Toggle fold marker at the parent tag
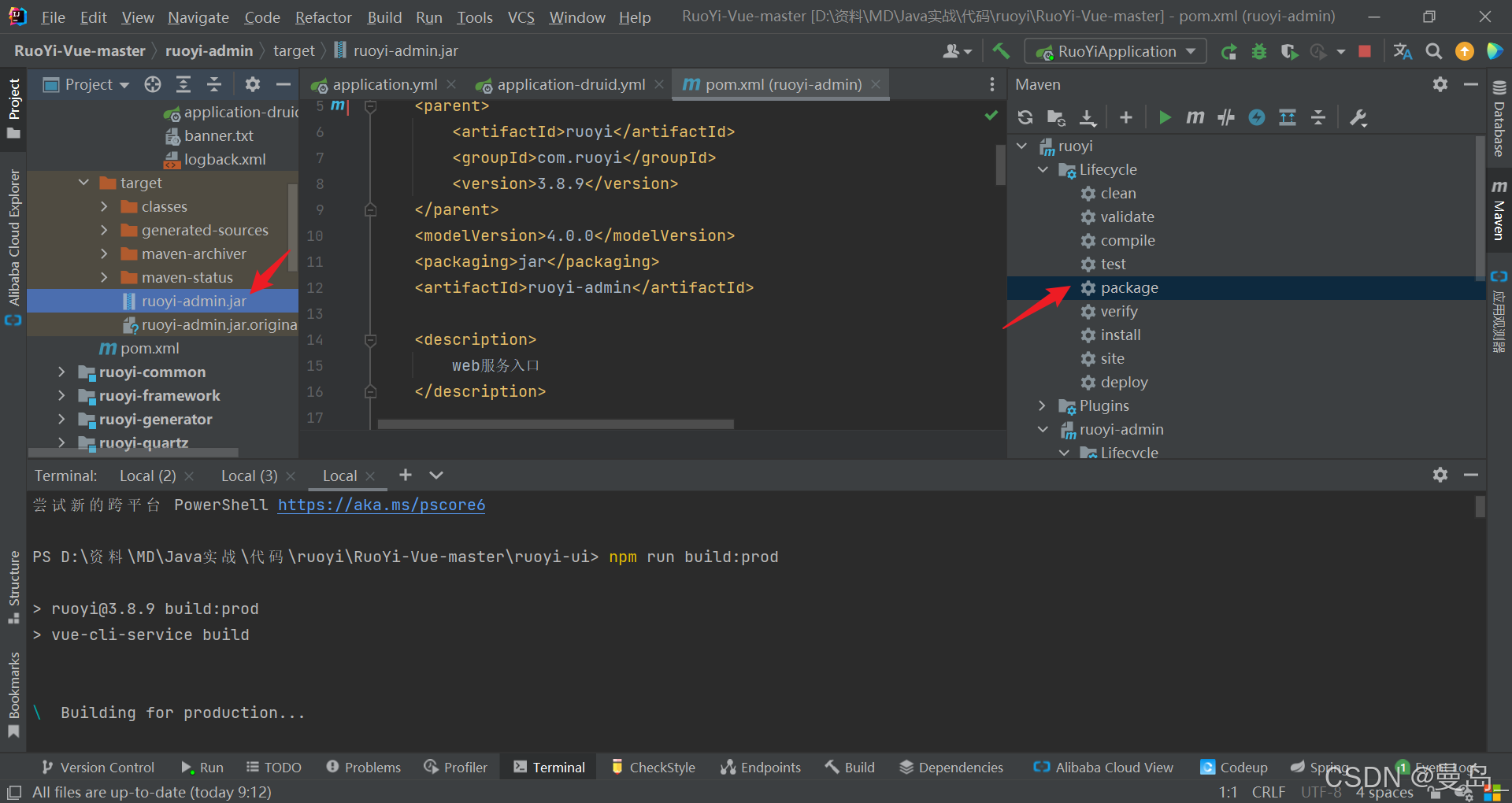Viewport: 1512px width, 803px height. (x=370, y=105)
